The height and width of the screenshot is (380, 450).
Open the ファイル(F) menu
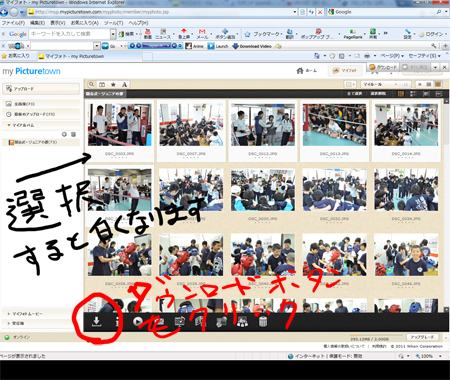[13, 23]
